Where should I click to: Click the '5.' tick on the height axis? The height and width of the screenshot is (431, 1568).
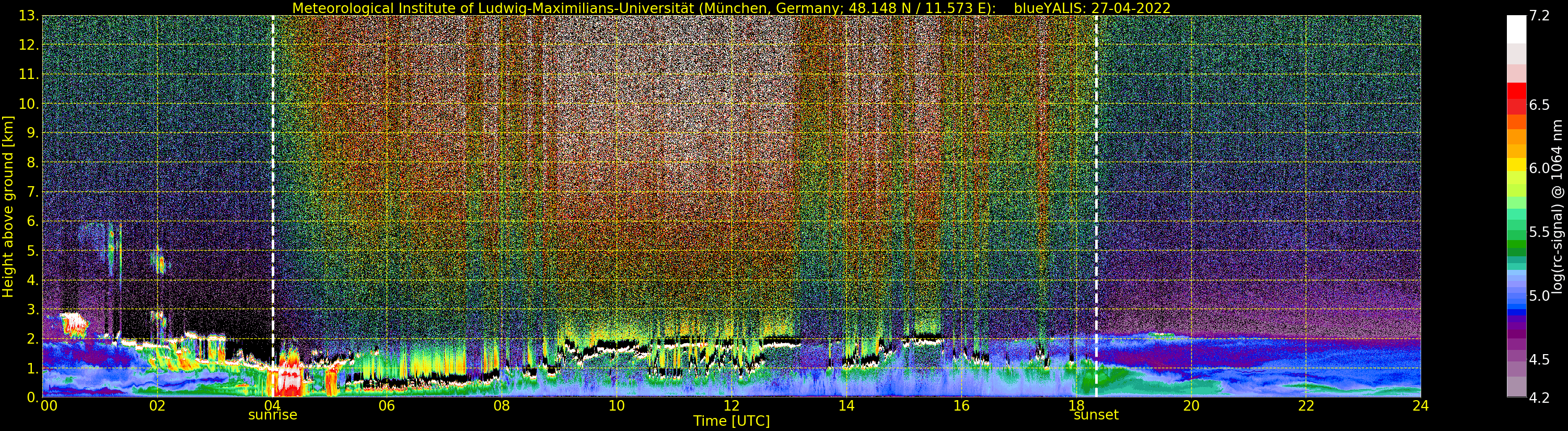point(33,251)
